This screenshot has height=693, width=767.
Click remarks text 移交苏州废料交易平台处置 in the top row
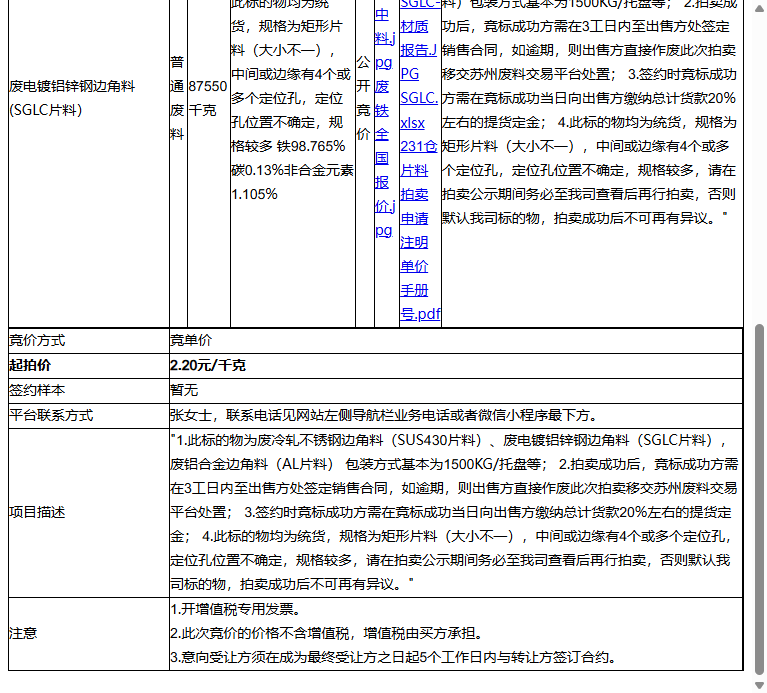point(526,74)
